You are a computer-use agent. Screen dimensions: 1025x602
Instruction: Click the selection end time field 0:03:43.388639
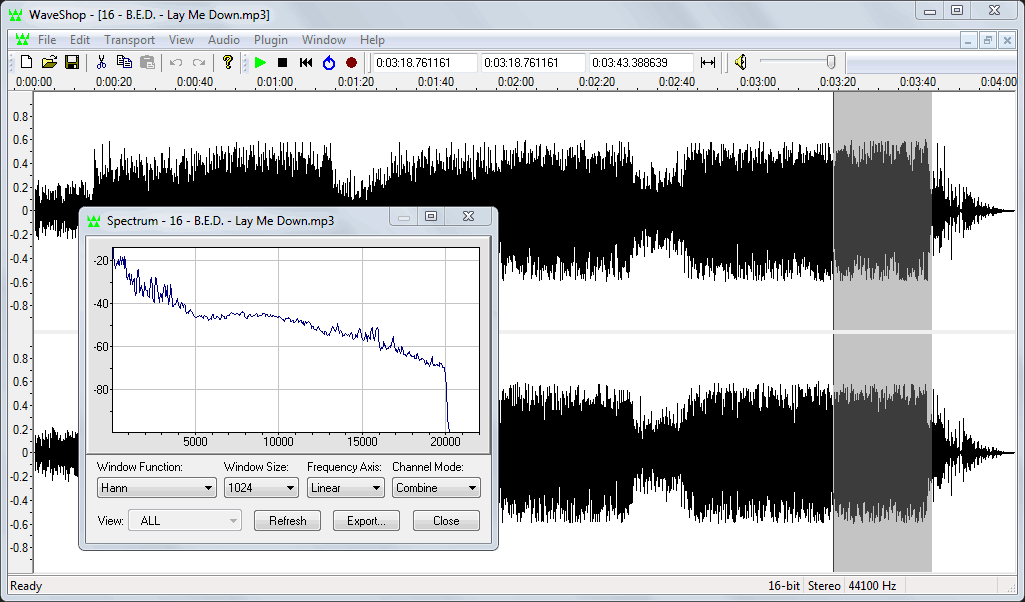(x=641, y=63)
